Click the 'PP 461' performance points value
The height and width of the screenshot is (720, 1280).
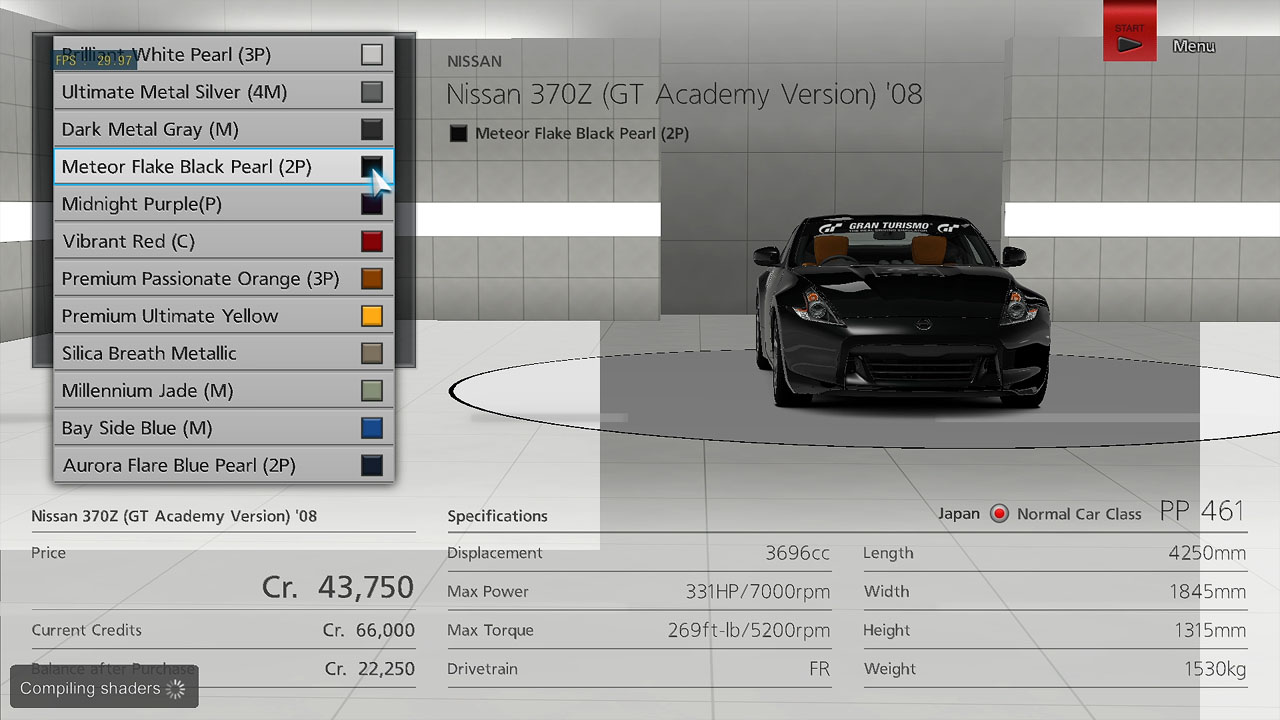tap(1202, 511)
